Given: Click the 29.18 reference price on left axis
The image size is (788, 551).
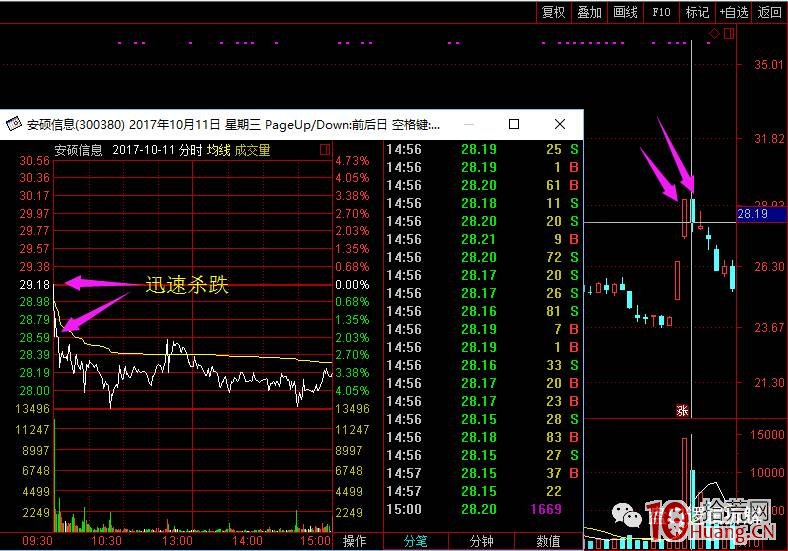Looking at the screenshot, I should pos(35,285).
